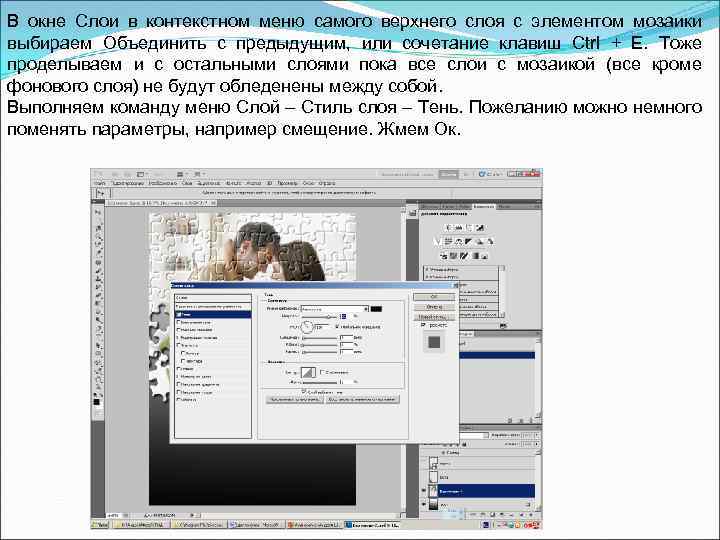The height and width of the screenshot is (540, 720).
Task: Enable Обводка (Stroke) style checkbox
Action: (180, 400)
